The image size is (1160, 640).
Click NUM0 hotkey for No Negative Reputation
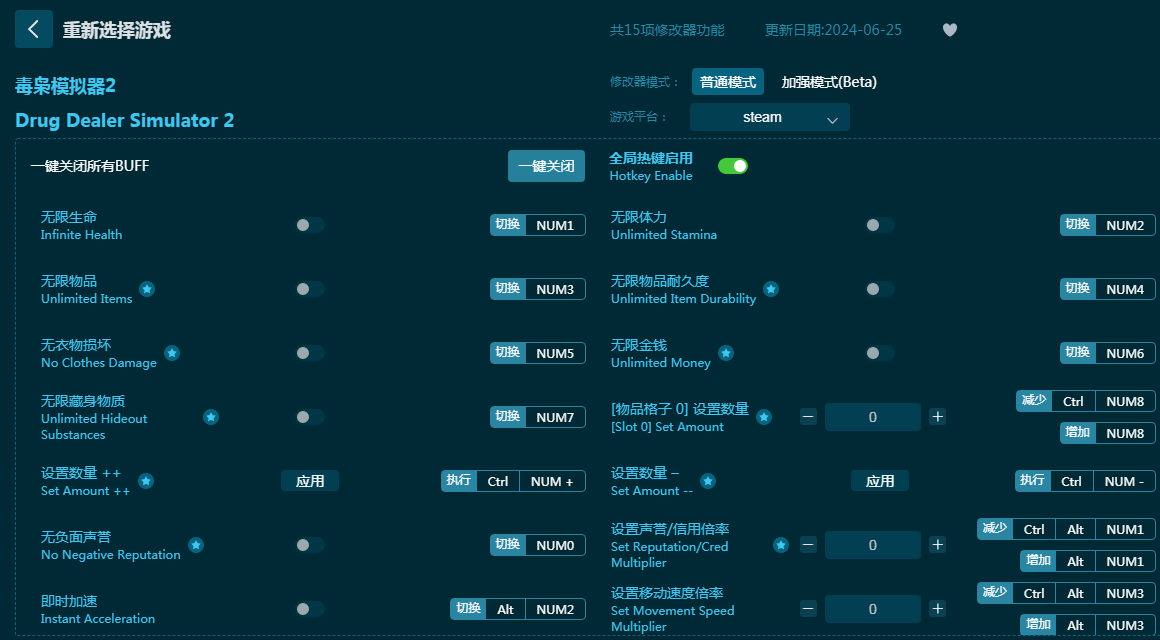click(x=555, y=545)
